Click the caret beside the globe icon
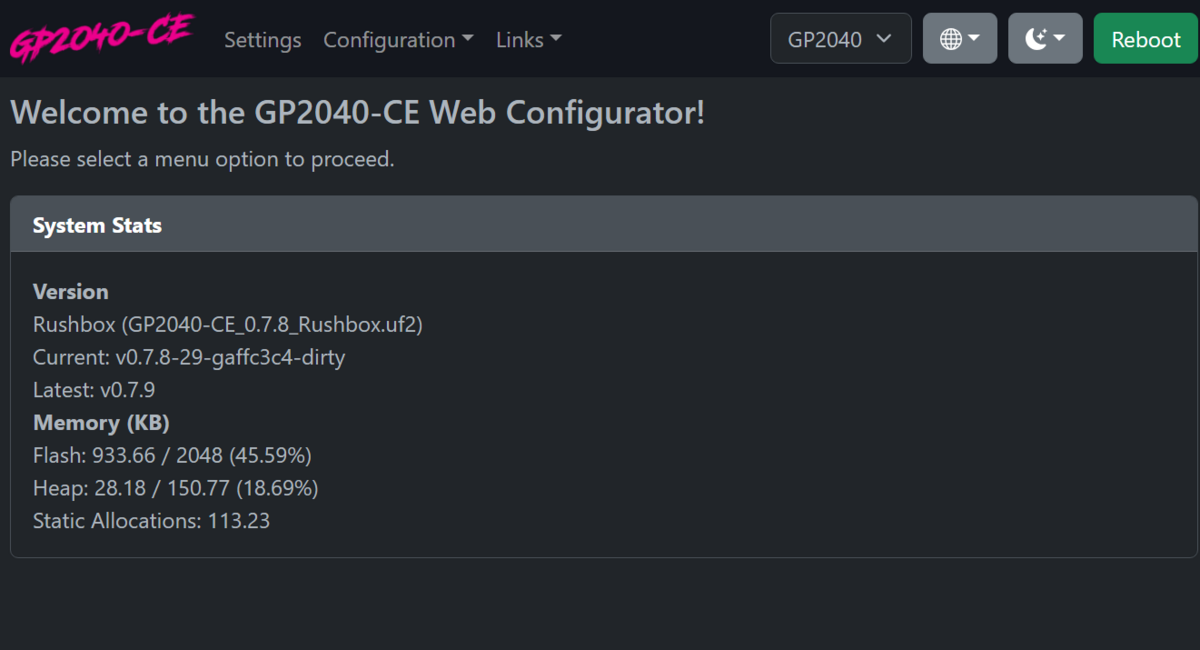The height and width of the screenshot is (650, 1200). click(x=974, y=39)
